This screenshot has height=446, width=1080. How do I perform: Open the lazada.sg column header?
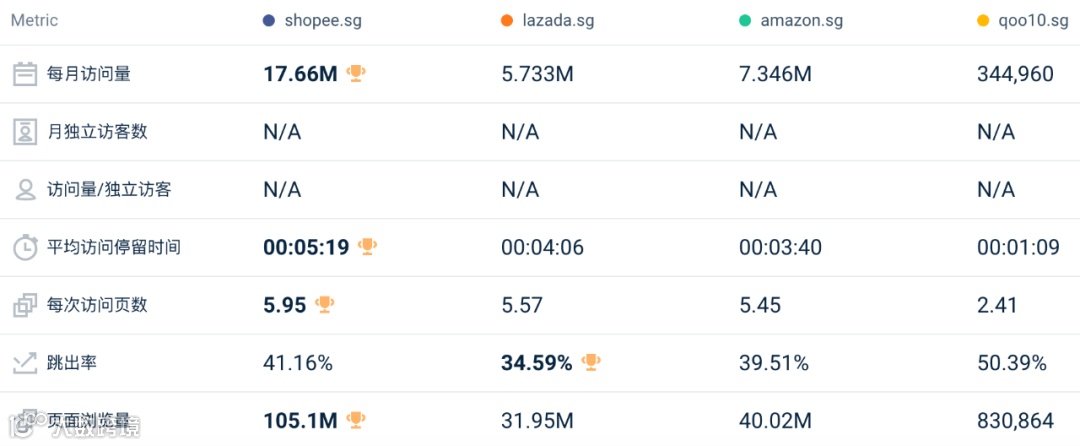(558, 21)
